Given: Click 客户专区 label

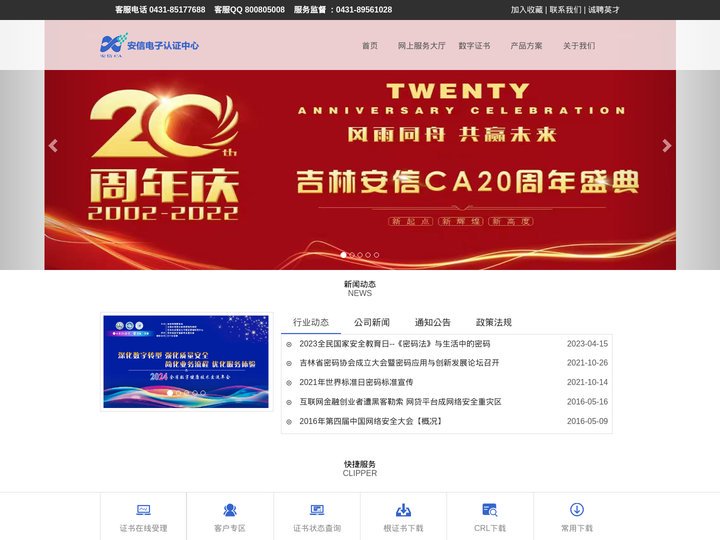Looking at the screenshot, I should click(230, 528).
